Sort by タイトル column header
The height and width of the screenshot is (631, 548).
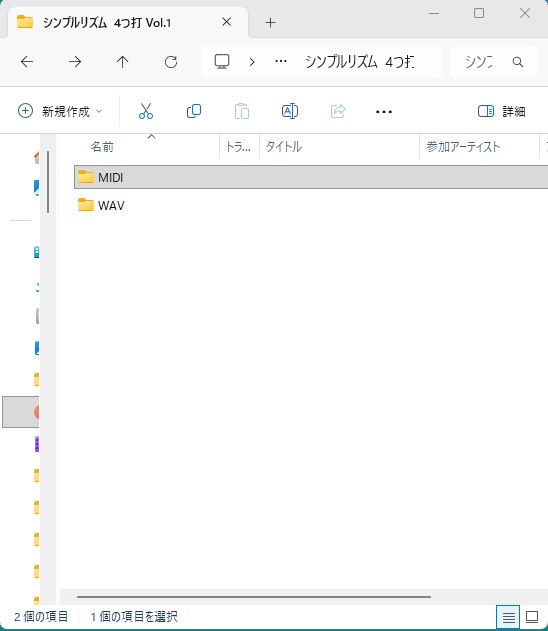coord(284,147)
